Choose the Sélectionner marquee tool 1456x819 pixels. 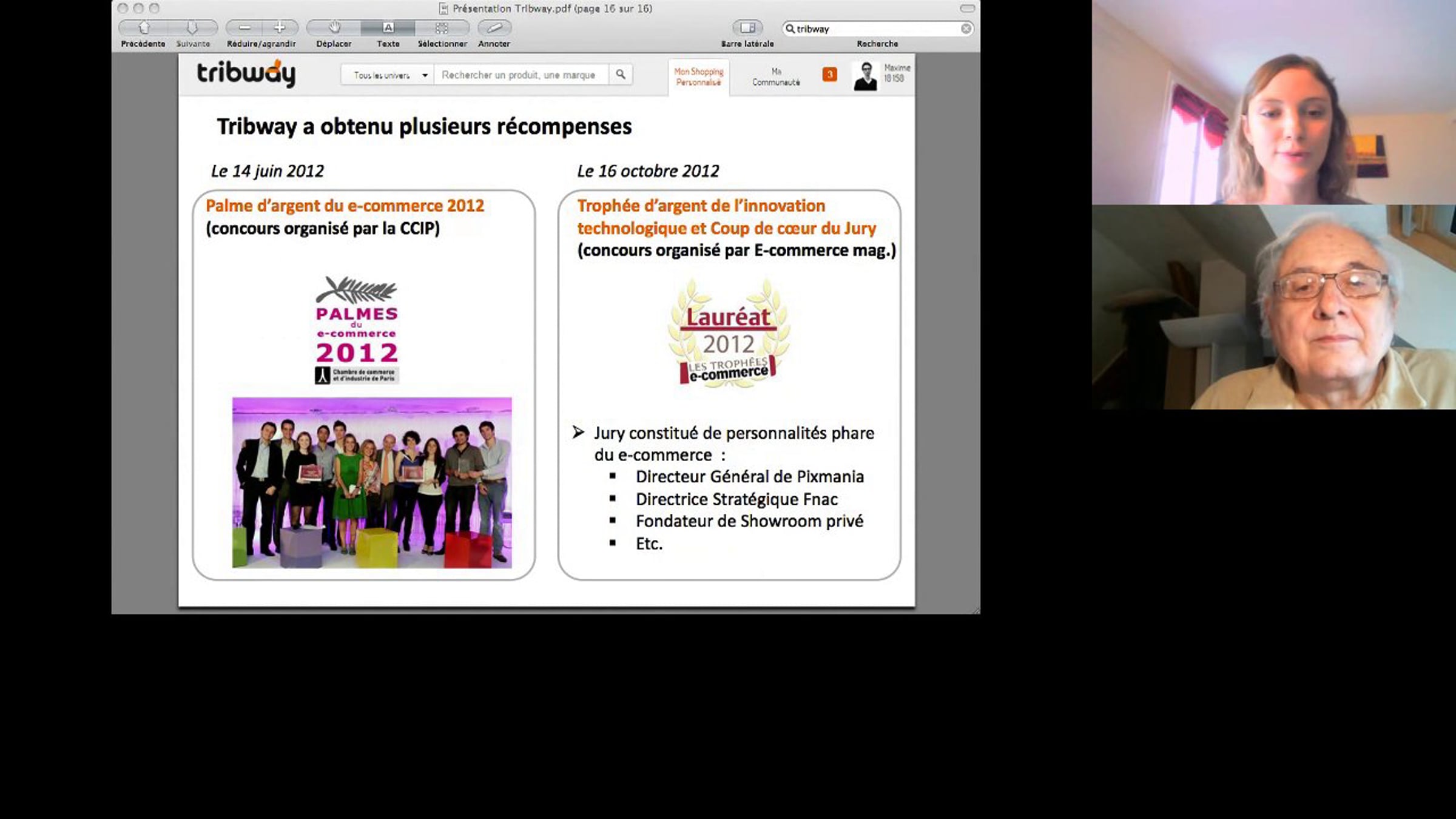[x=442, y=28]
